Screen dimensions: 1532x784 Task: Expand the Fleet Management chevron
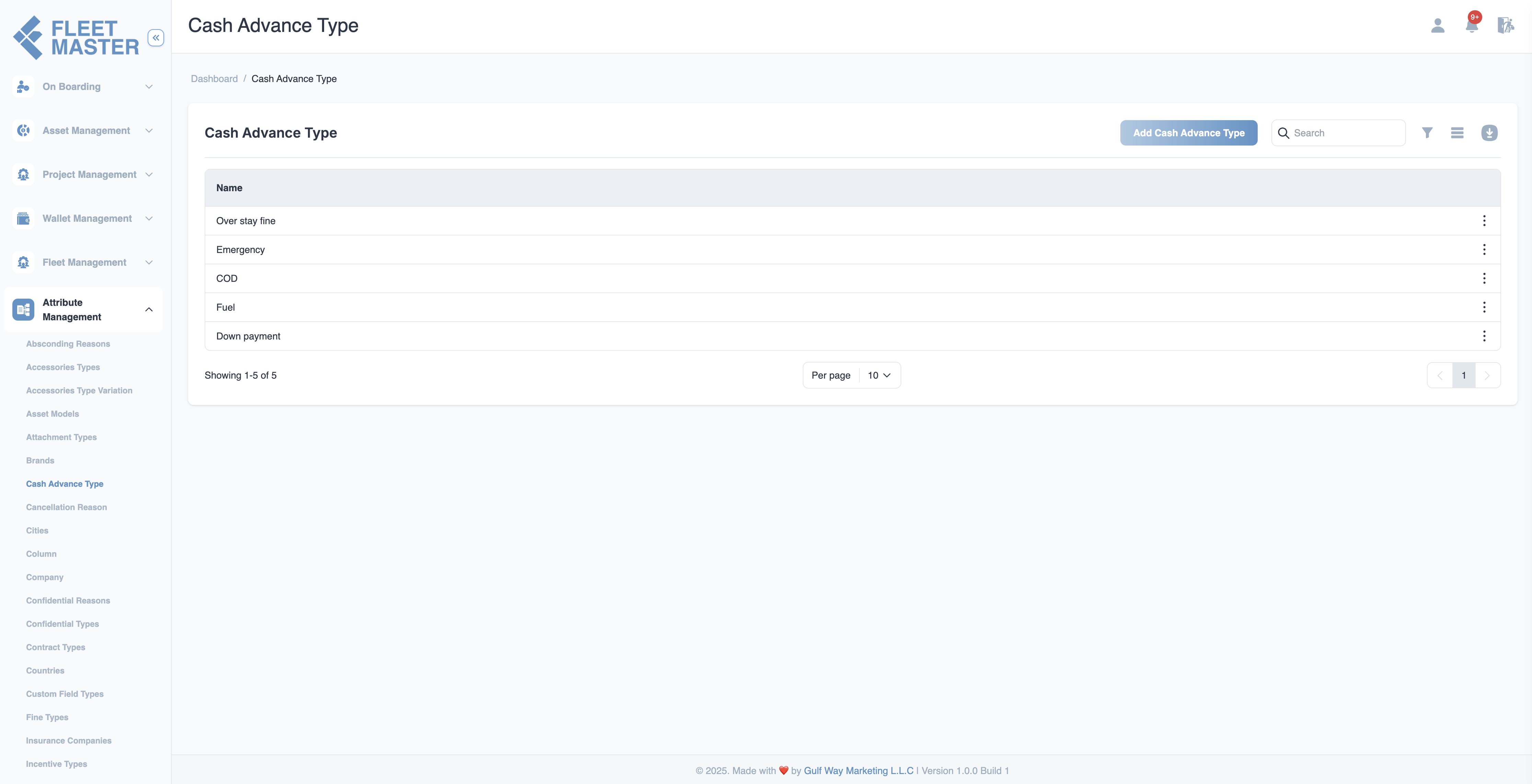click(x=149, y=263)
